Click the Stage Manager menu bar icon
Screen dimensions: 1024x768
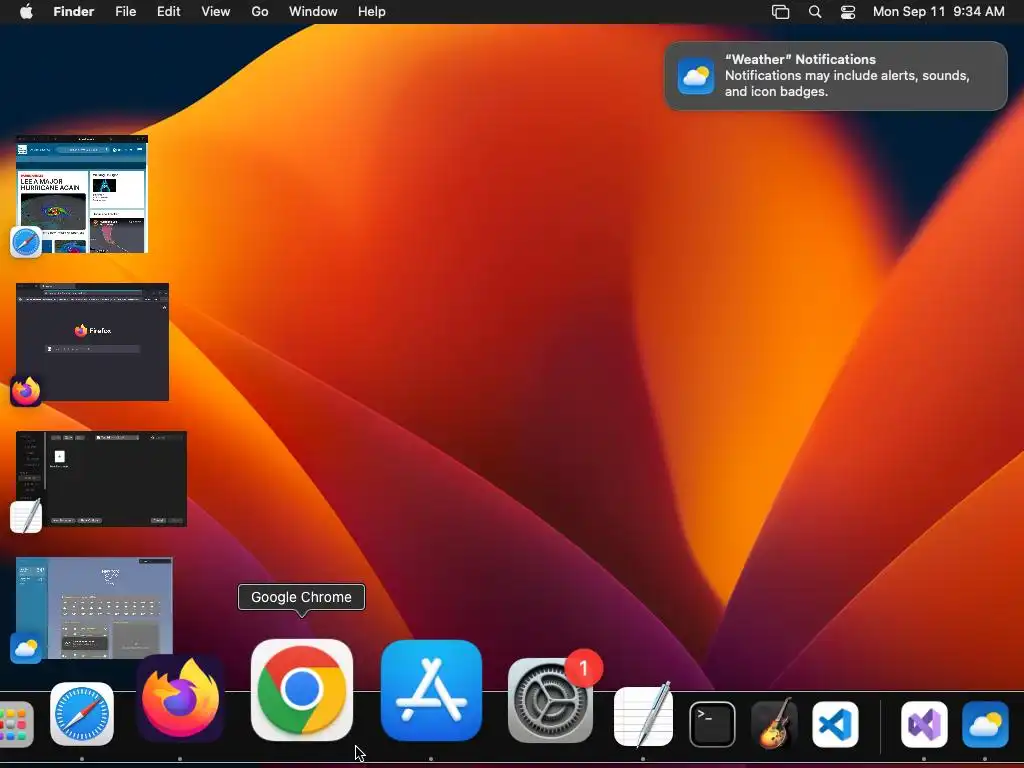tap(780, 12)
